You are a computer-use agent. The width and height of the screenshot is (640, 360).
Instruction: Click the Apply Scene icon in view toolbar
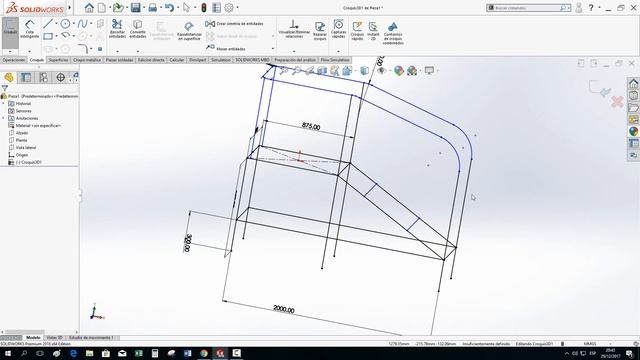(x=412, y=71)
